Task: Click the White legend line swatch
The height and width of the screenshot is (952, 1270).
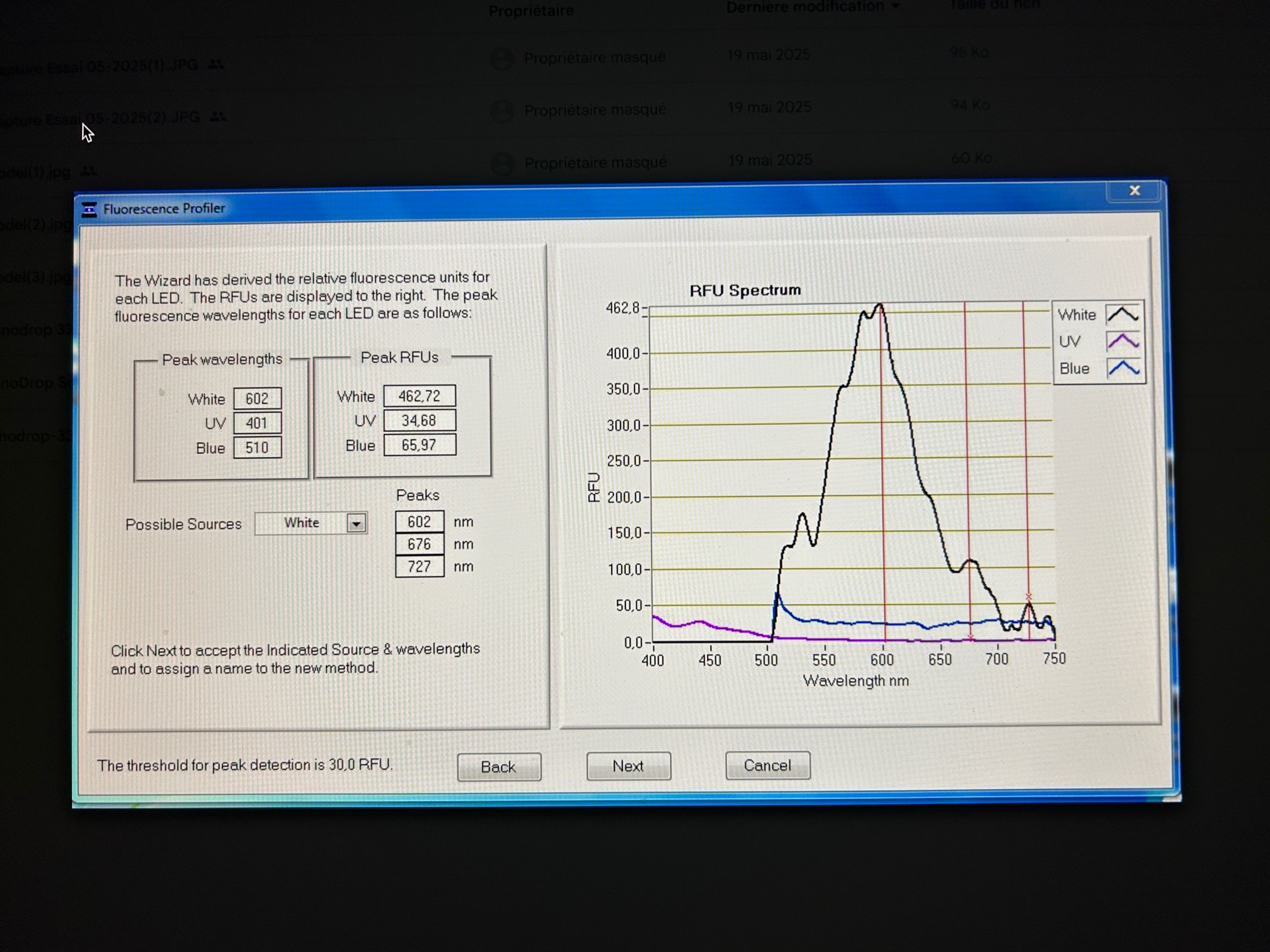Action: (1123, 314)
